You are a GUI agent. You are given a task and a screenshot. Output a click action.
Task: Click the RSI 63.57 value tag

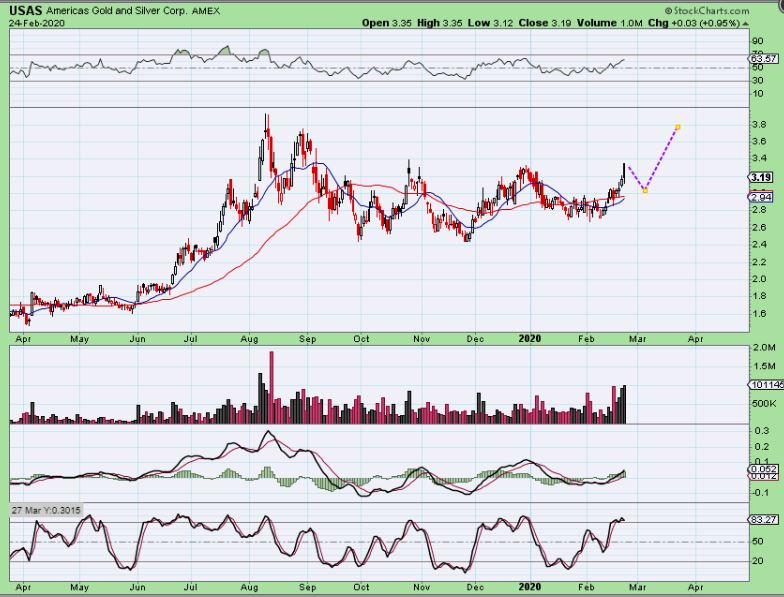coord(764,59)
